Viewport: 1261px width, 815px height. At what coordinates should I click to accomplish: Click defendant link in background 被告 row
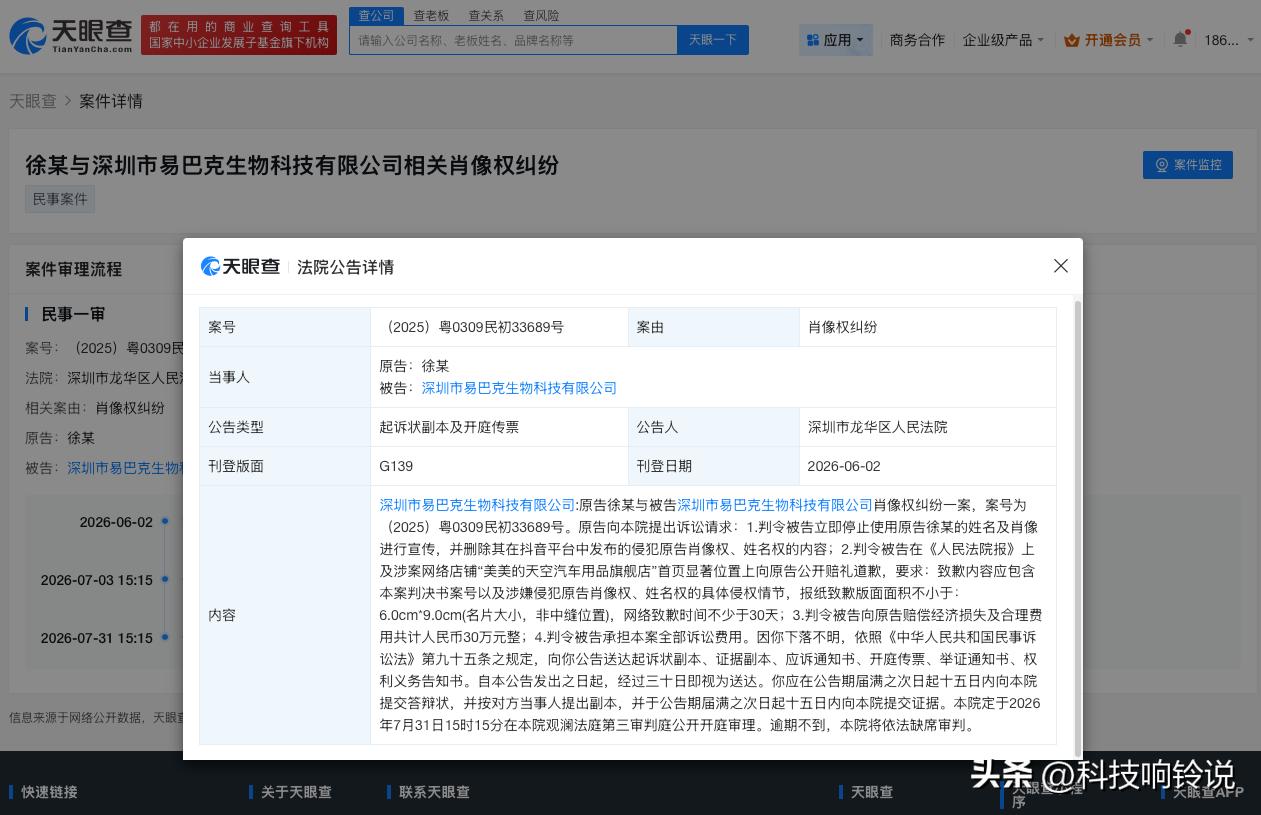point(125,467)
